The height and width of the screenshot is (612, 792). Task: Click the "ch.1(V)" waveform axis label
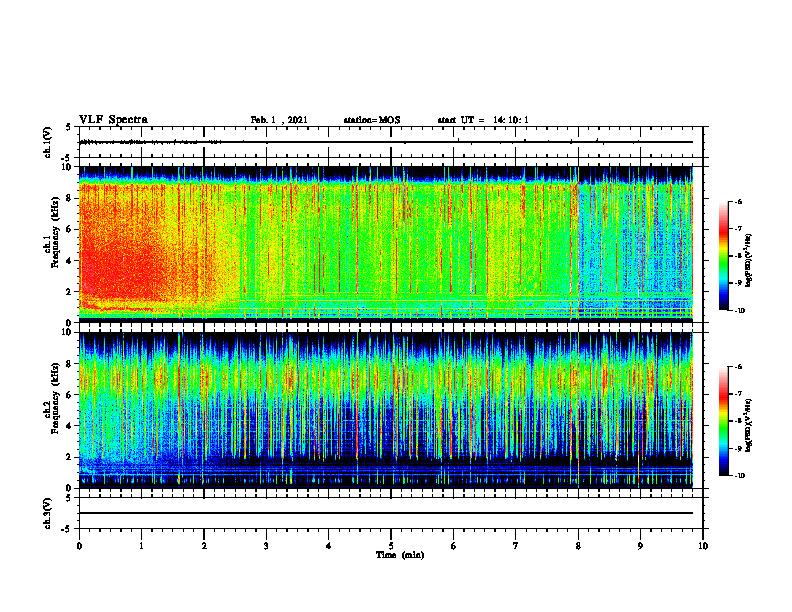click(x=48, y=142)
